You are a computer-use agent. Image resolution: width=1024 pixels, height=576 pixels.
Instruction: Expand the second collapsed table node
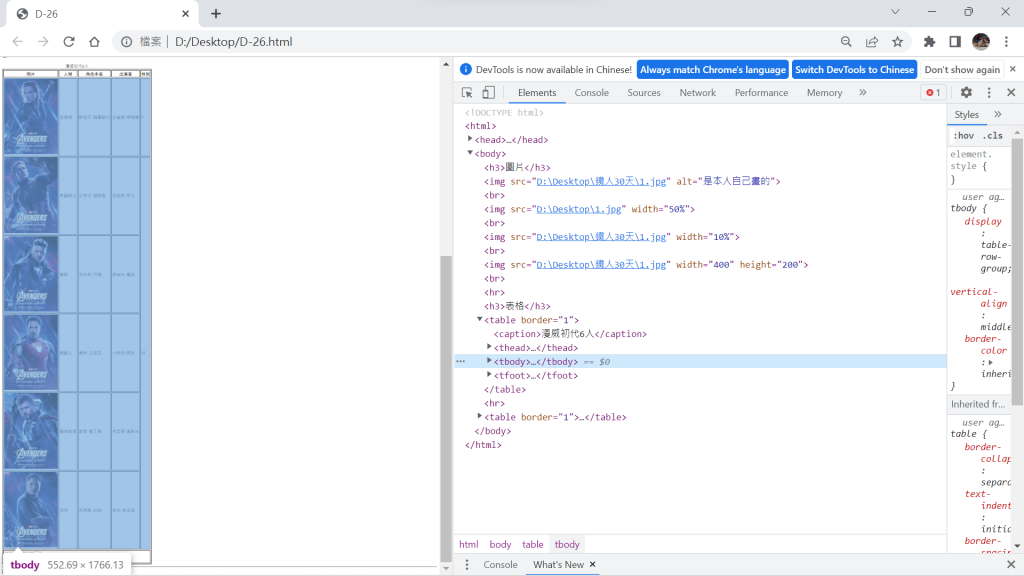click(479, 416)
